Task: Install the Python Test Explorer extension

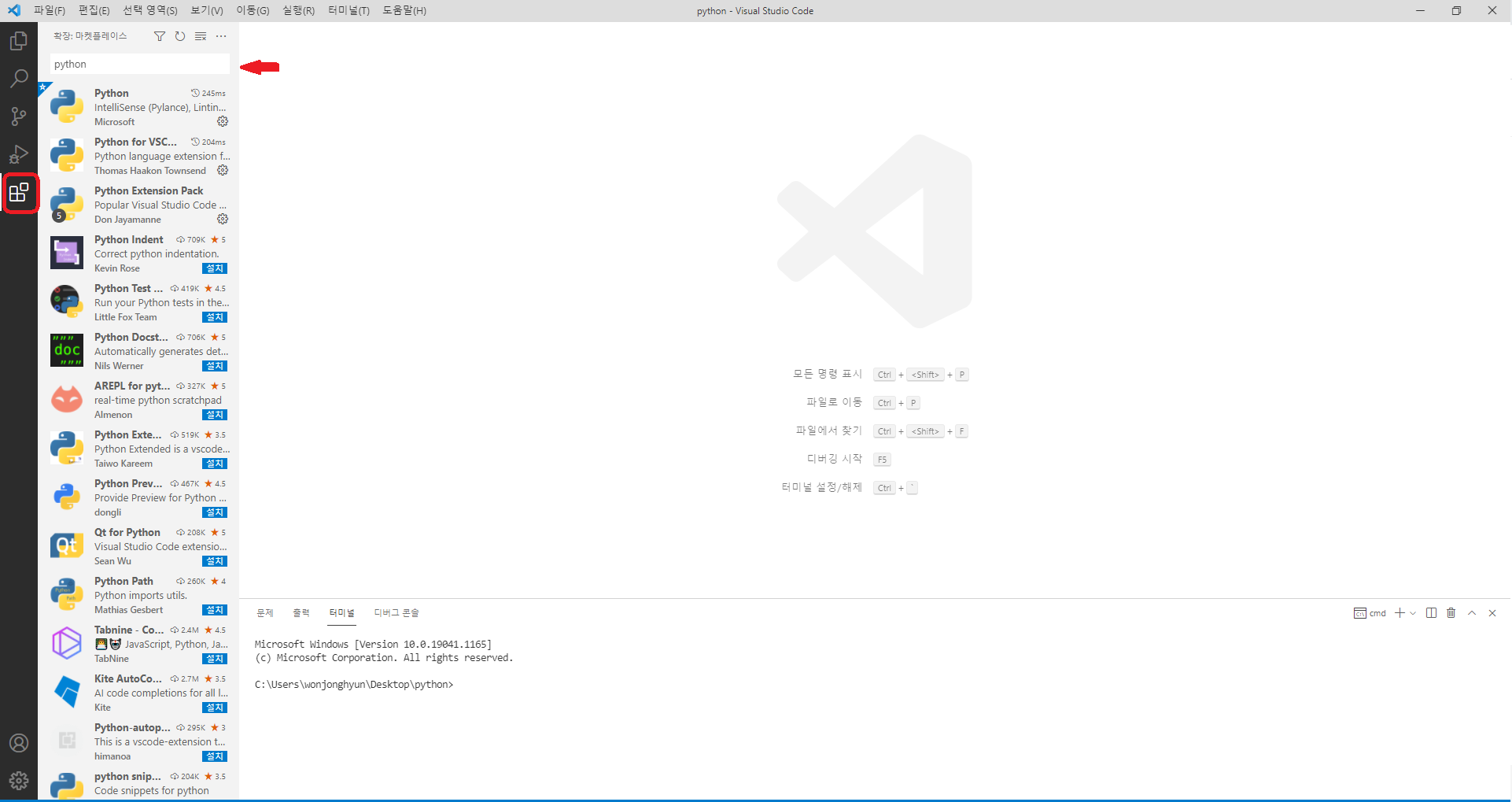Action: point(215,317)
